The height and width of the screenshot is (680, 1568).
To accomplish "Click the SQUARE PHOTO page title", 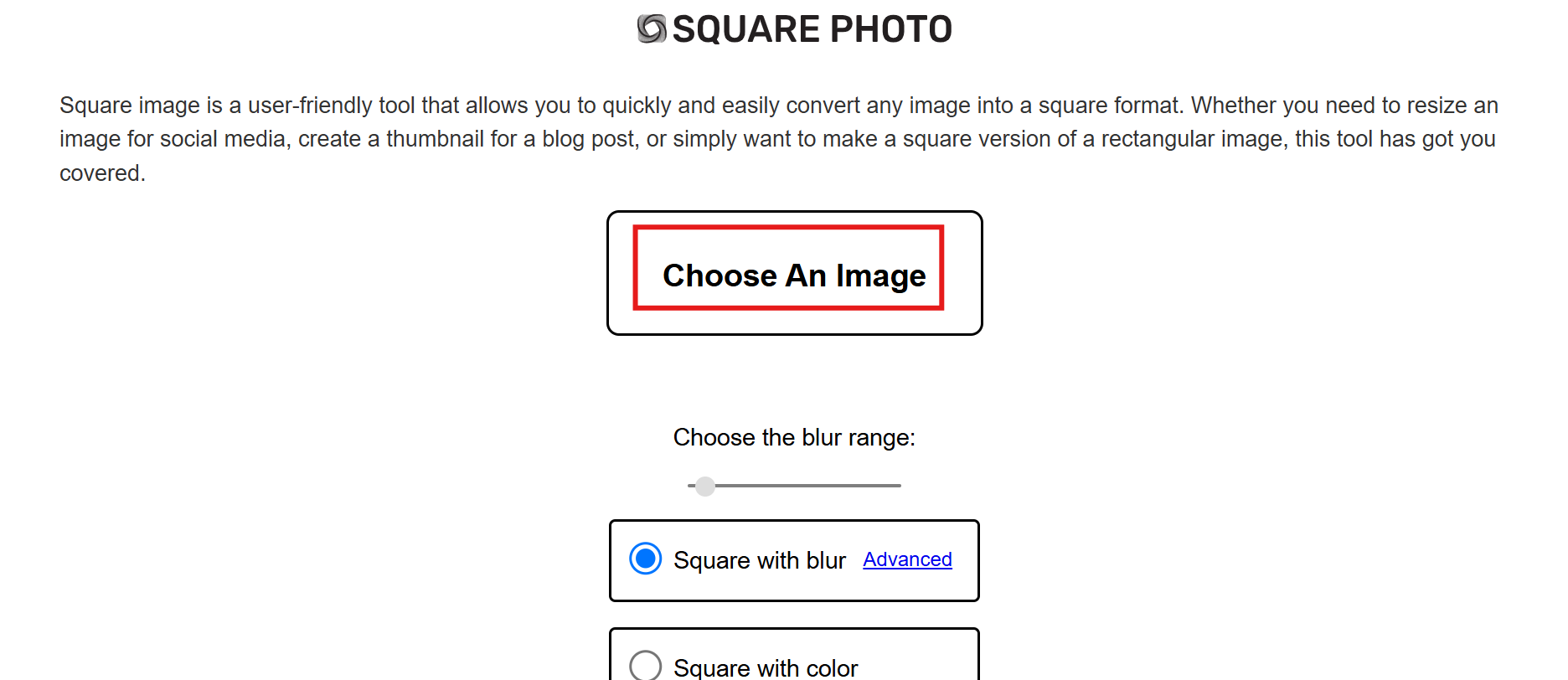I will coord(812,28).
